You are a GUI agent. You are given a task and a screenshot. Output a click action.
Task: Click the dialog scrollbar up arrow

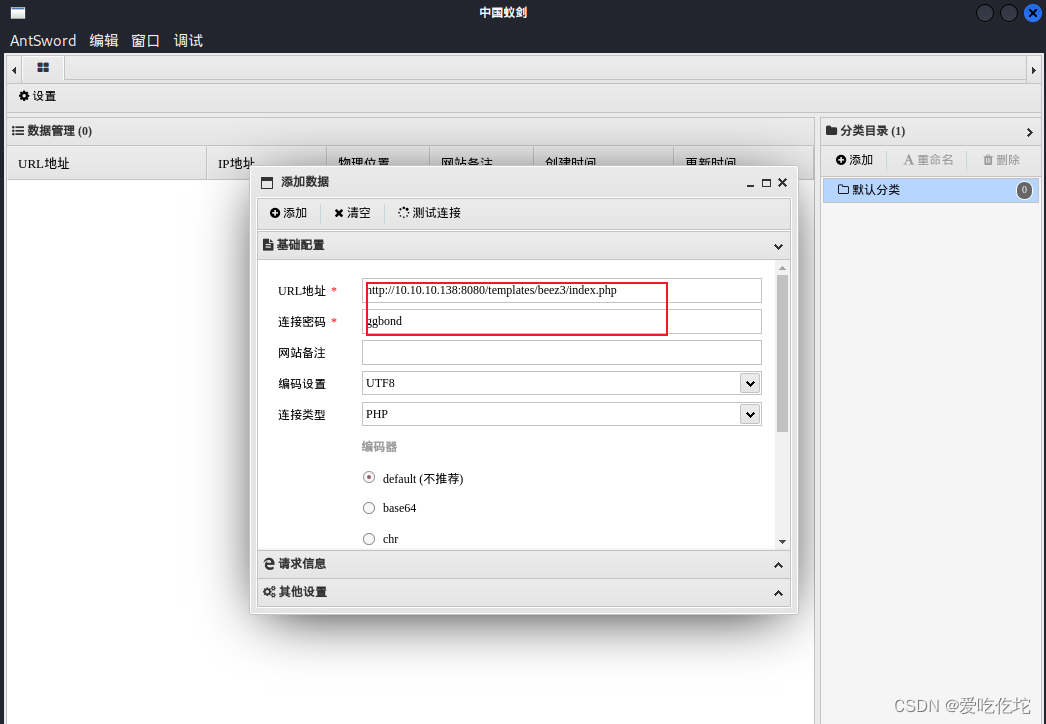(782, 268)
